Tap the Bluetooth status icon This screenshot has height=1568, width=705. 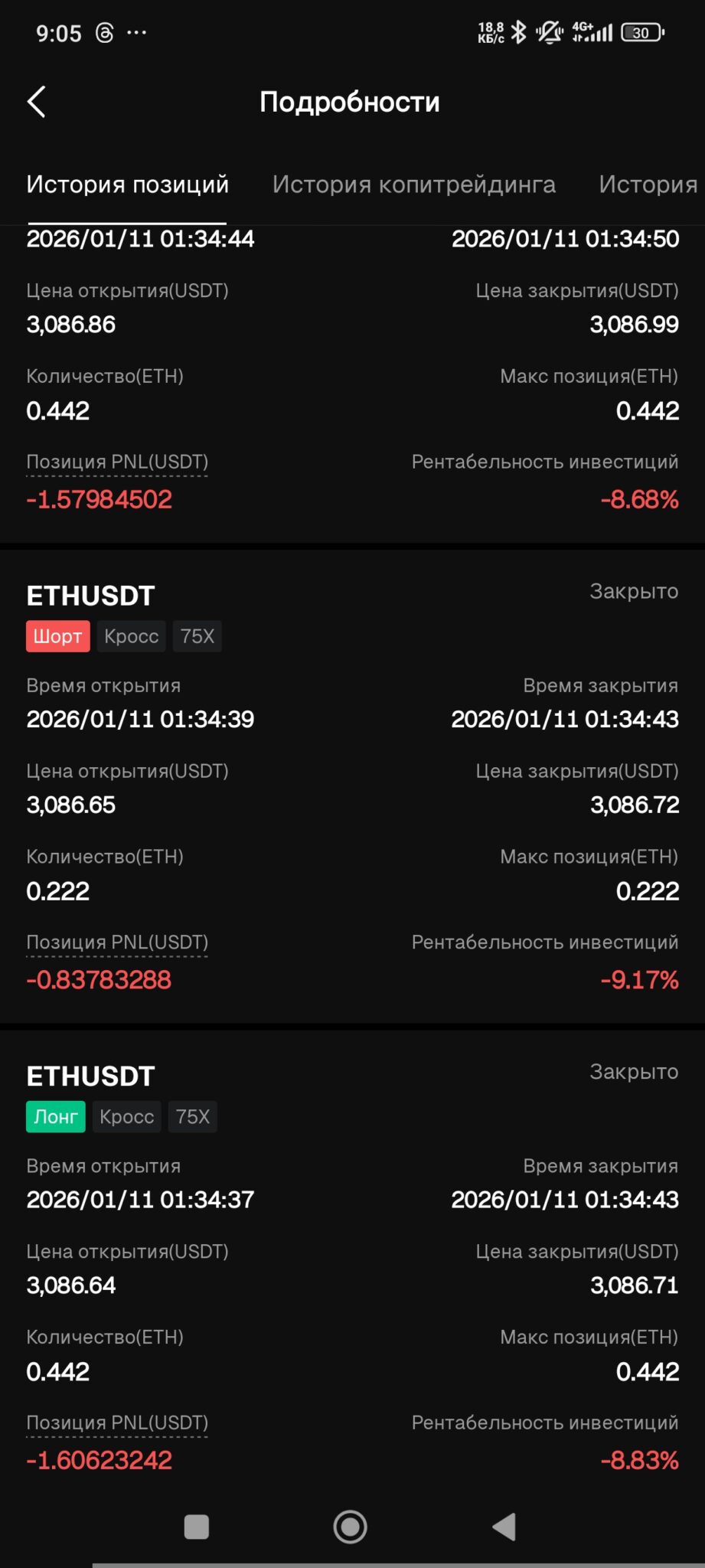[x=519, y=32]
